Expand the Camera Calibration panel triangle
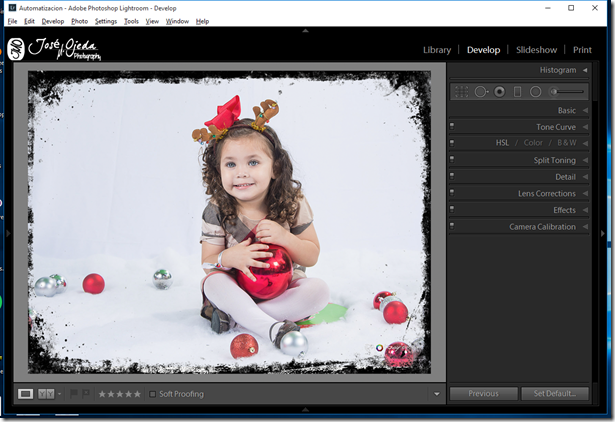Image resolution: width=615 pixels, height=422 pixels. point(585,227)
